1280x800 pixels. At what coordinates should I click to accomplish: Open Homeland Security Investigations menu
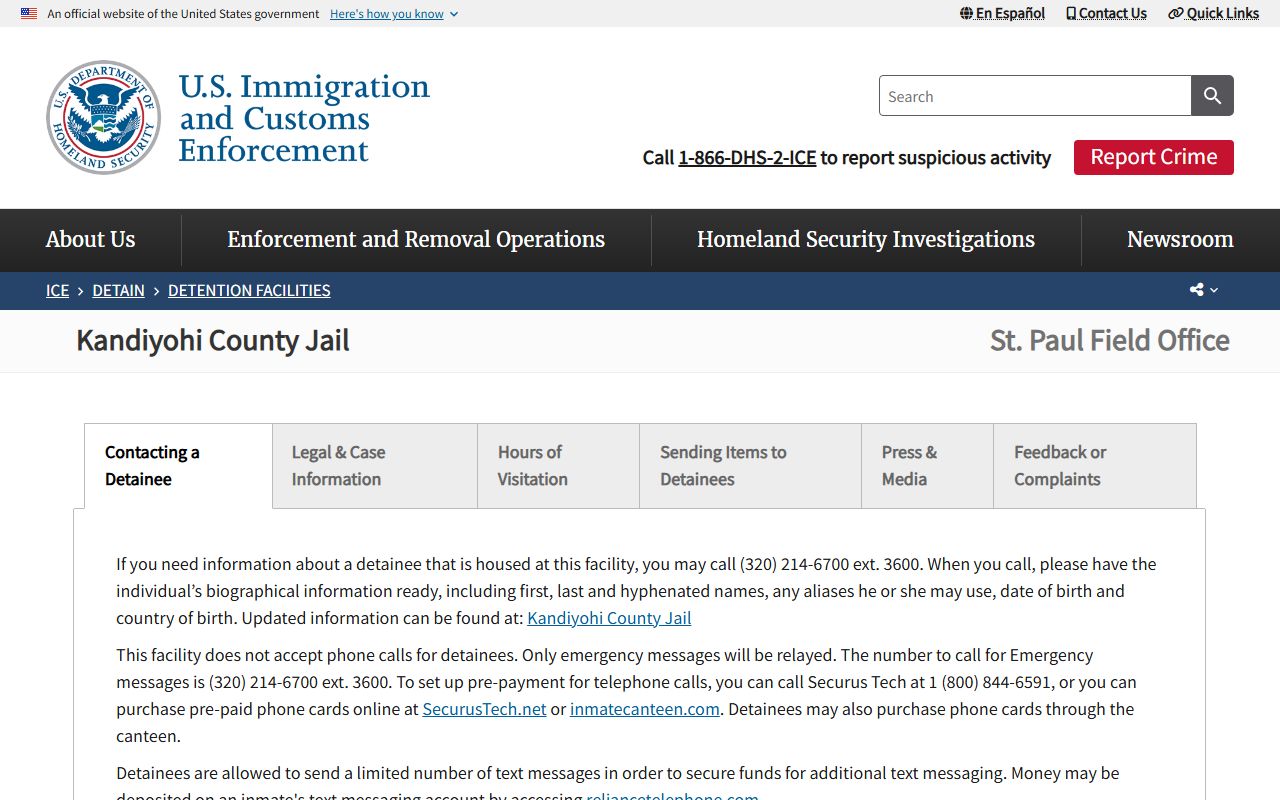(866, 240)
